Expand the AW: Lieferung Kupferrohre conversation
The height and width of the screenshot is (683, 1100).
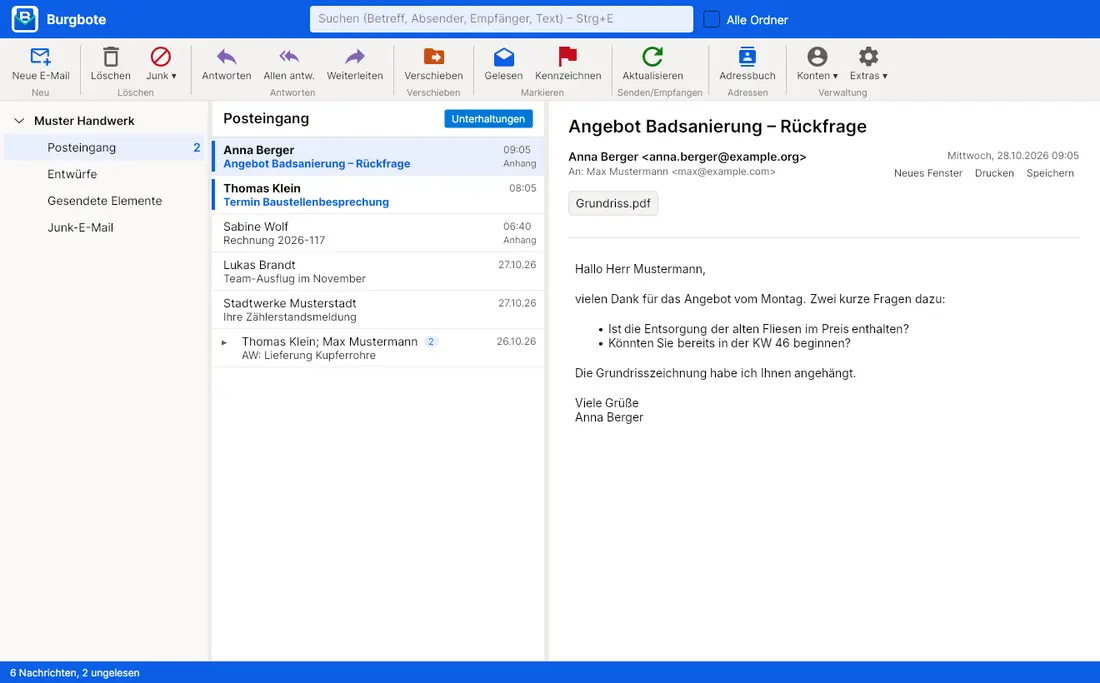click(x=224, y=342)
